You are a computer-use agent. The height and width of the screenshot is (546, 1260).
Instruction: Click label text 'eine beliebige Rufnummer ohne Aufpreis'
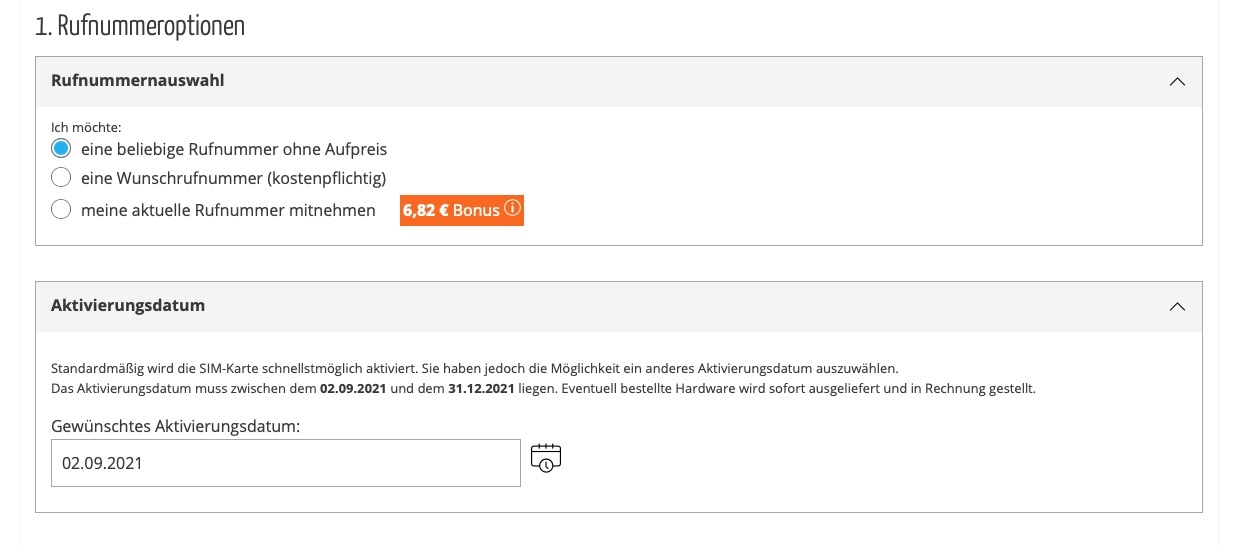[234, 149]
